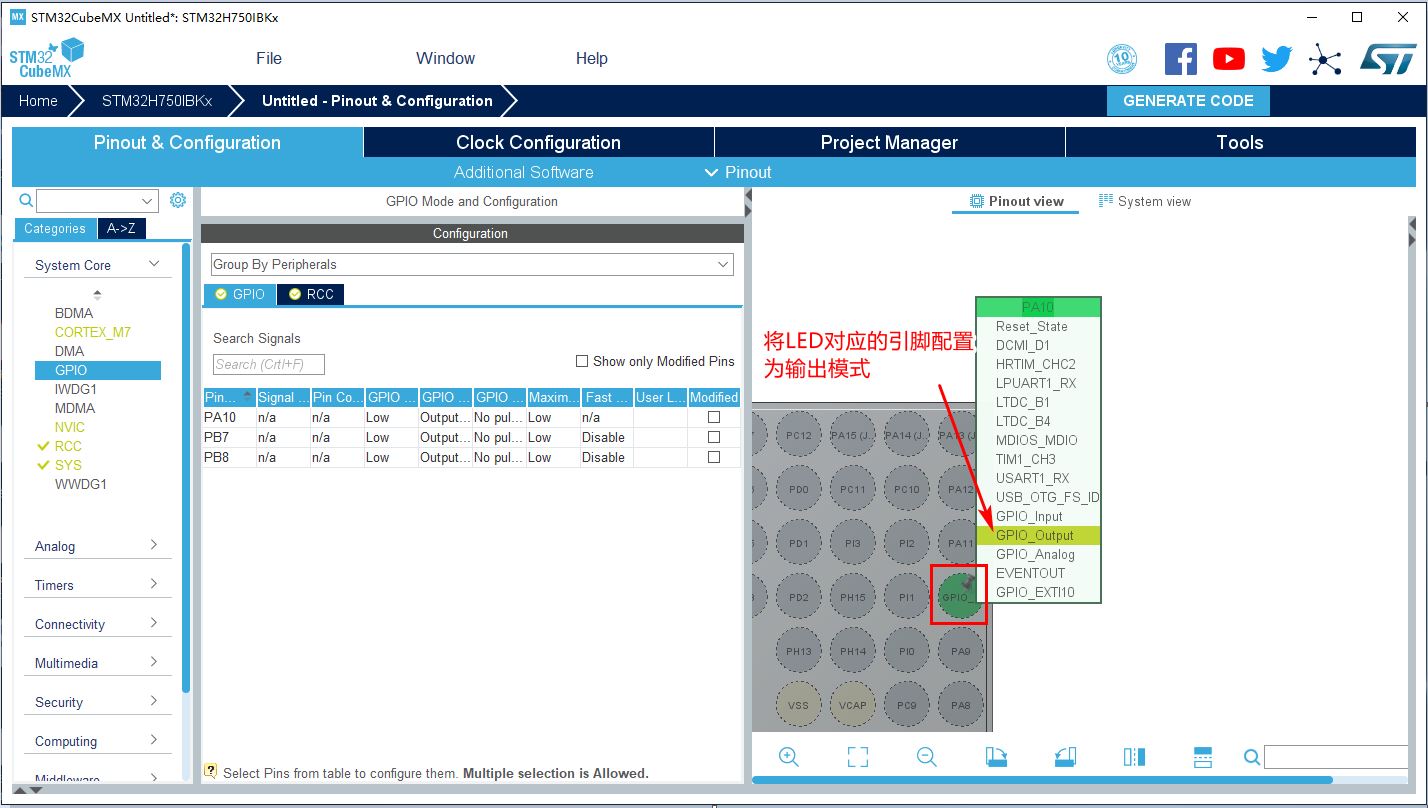Open the YouTube icon link
Screen dimensions: 1428x808
[x=1228, y=59]
